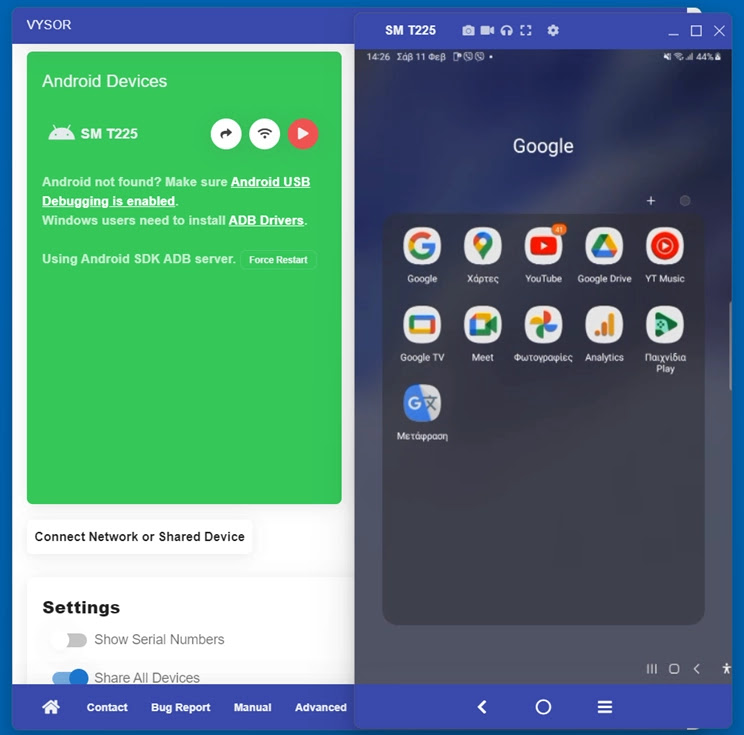This screenshot has height=735, width=744.
Task: Click the wireless connect button for SM T225
Action: coord(265,134)
